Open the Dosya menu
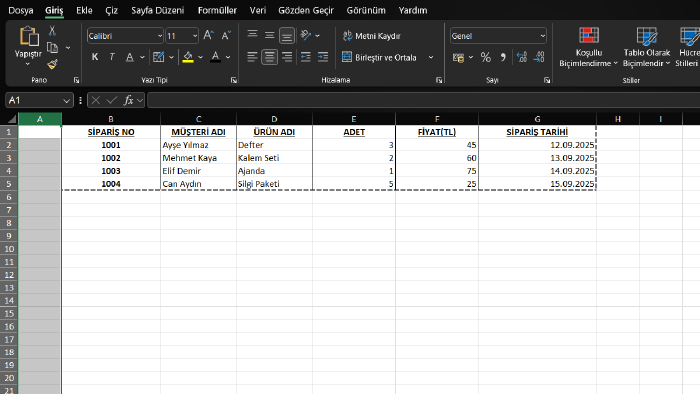The width and height of the screenshot is (700, 394). click(x=21, y=10)
